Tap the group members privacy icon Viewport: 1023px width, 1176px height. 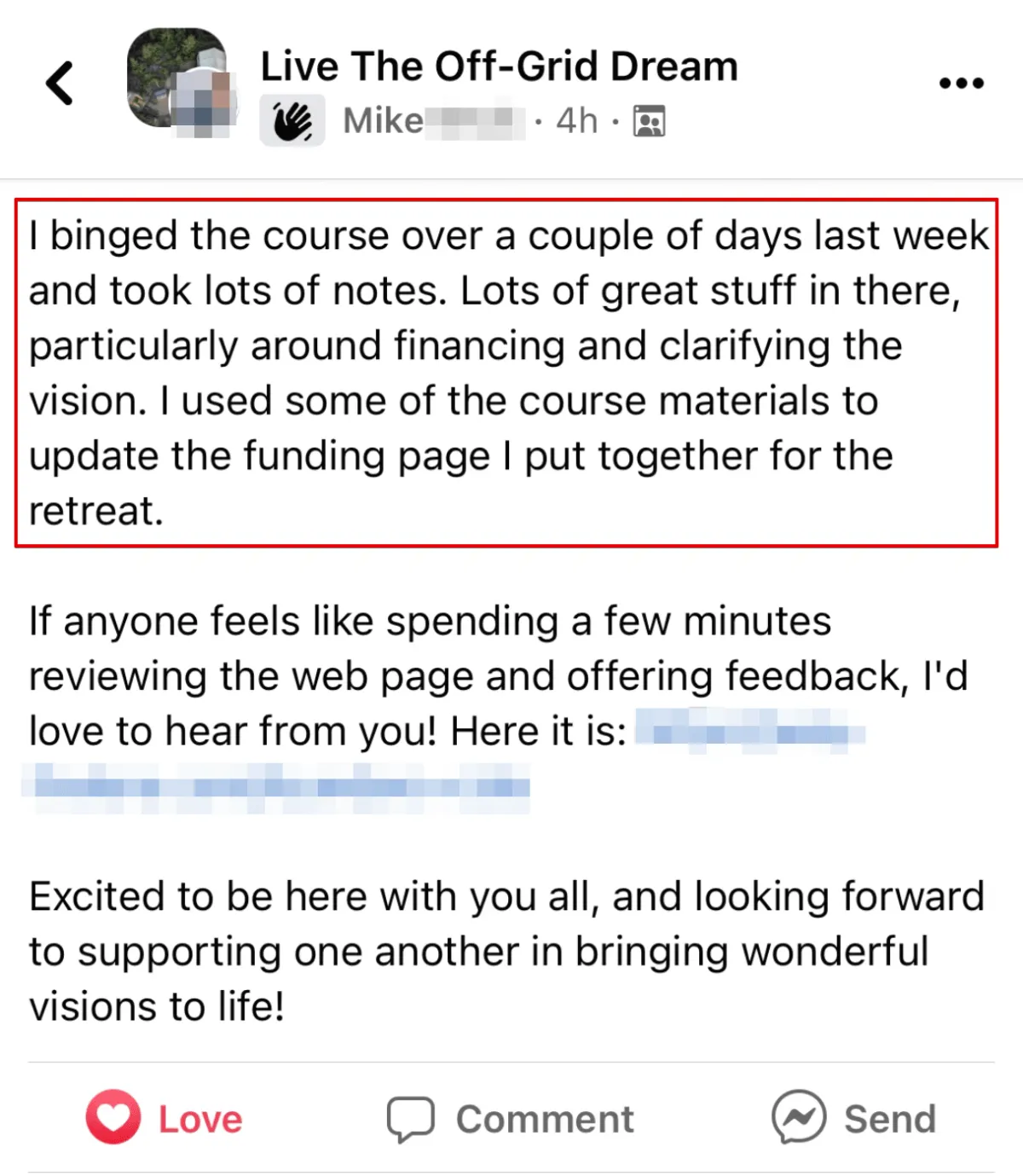click(x=649, y=121)
